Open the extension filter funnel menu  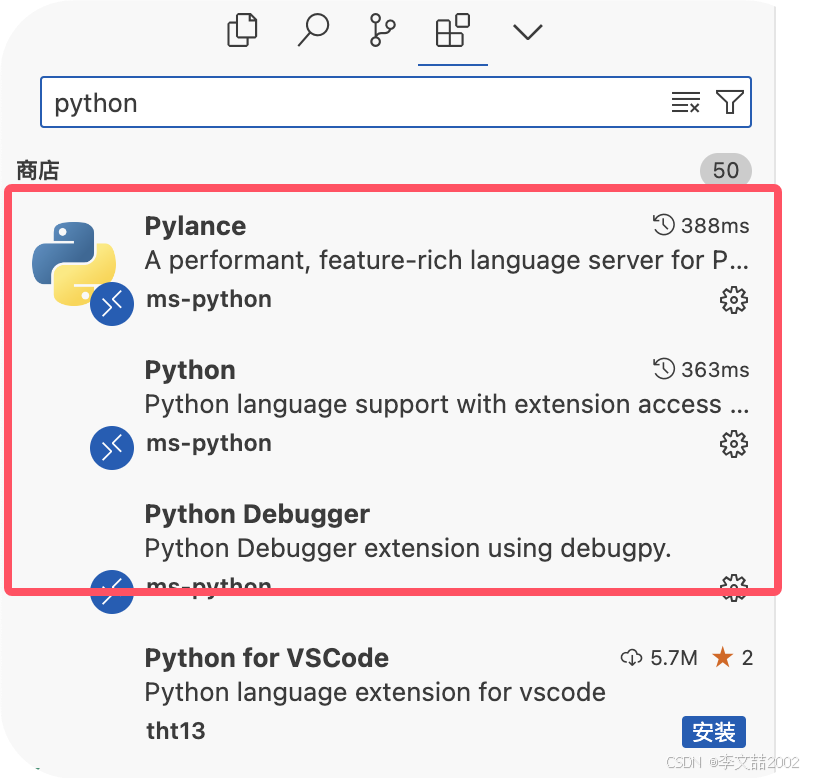coord(729,101)
